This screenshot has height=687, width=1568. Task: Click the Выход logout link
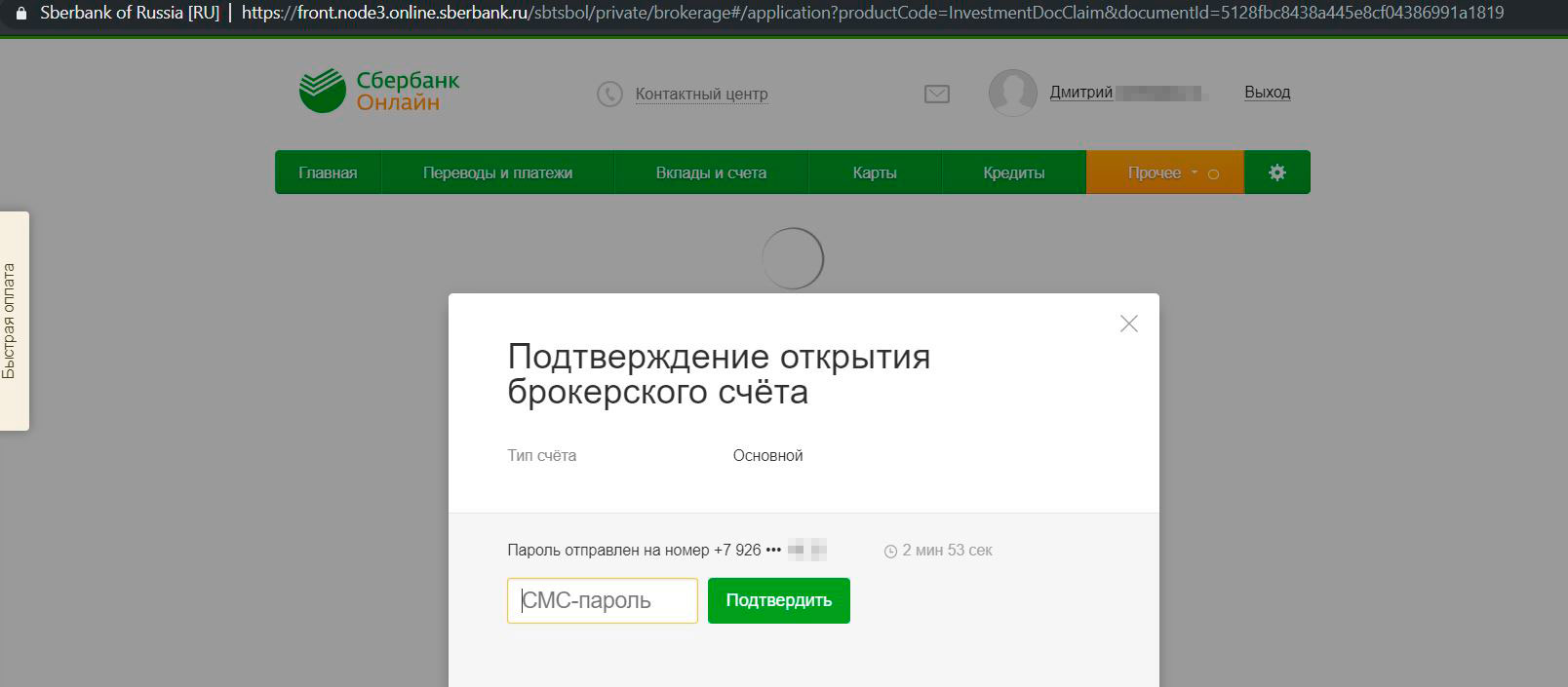(x=1267, y=92)
